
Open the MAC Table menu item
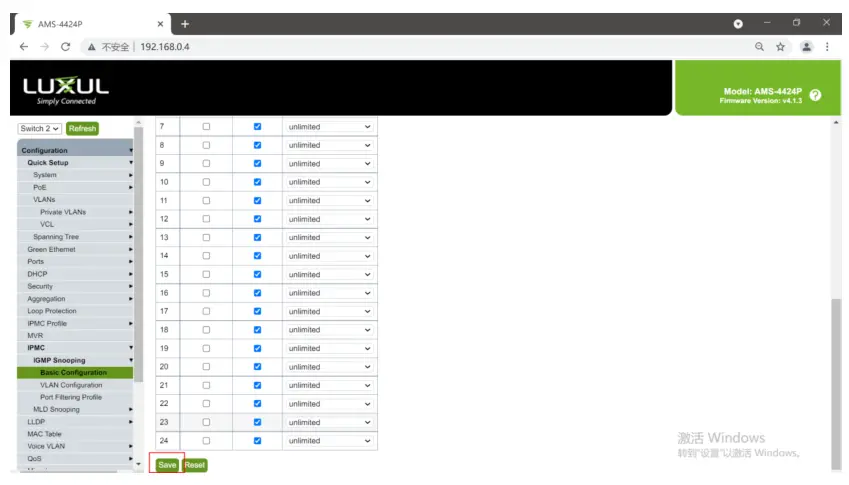(75, 434)
